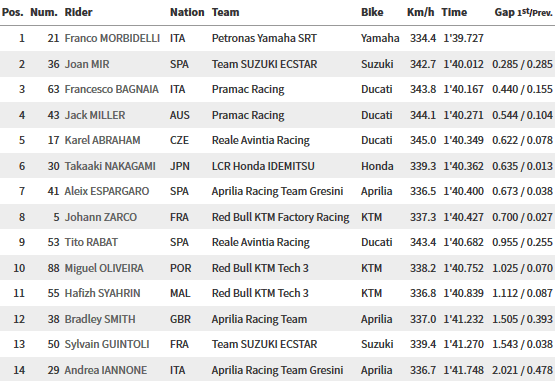Open Karel ABRAHAM rider entry
The width and height of the screenshot is (555, 381).
click(x=102, y=140)
